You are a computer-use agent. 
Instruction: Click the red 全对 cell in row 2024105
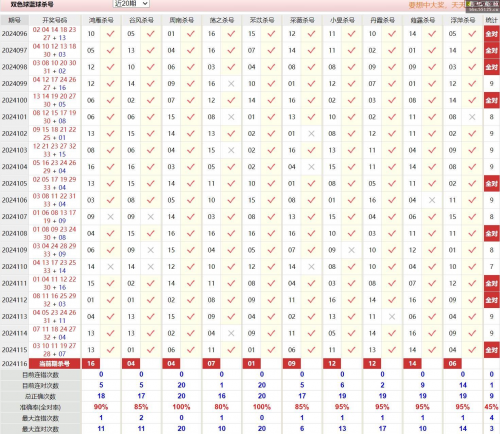492,184
